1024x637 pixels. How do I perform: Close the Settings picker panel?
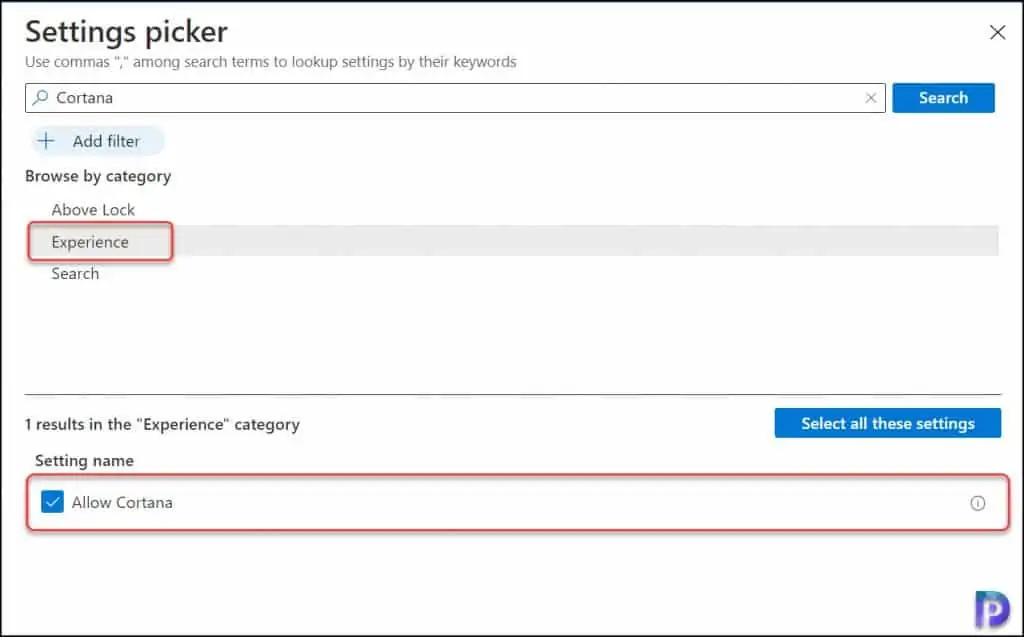coord(997,32)
